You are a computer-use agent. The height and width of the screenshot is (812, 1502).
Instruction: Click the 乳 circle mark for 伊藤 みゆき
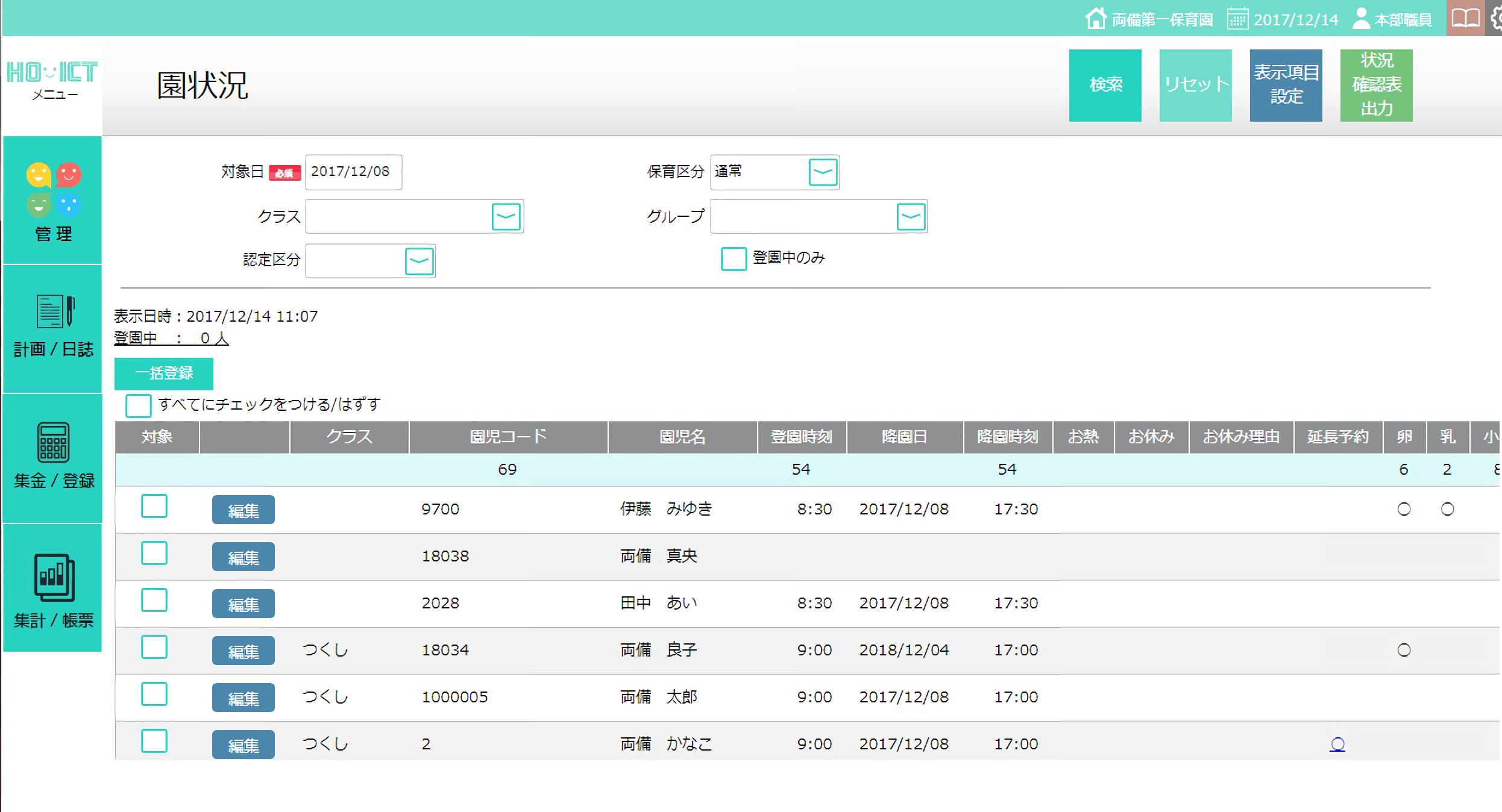(x=1447, y=509)
